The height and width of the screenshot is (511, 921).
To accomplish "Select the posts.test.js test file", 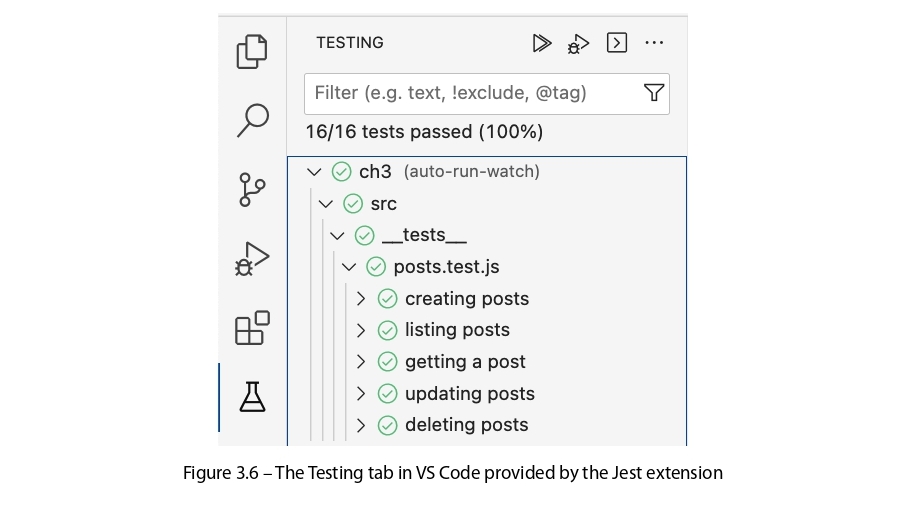I will [446, 267].
